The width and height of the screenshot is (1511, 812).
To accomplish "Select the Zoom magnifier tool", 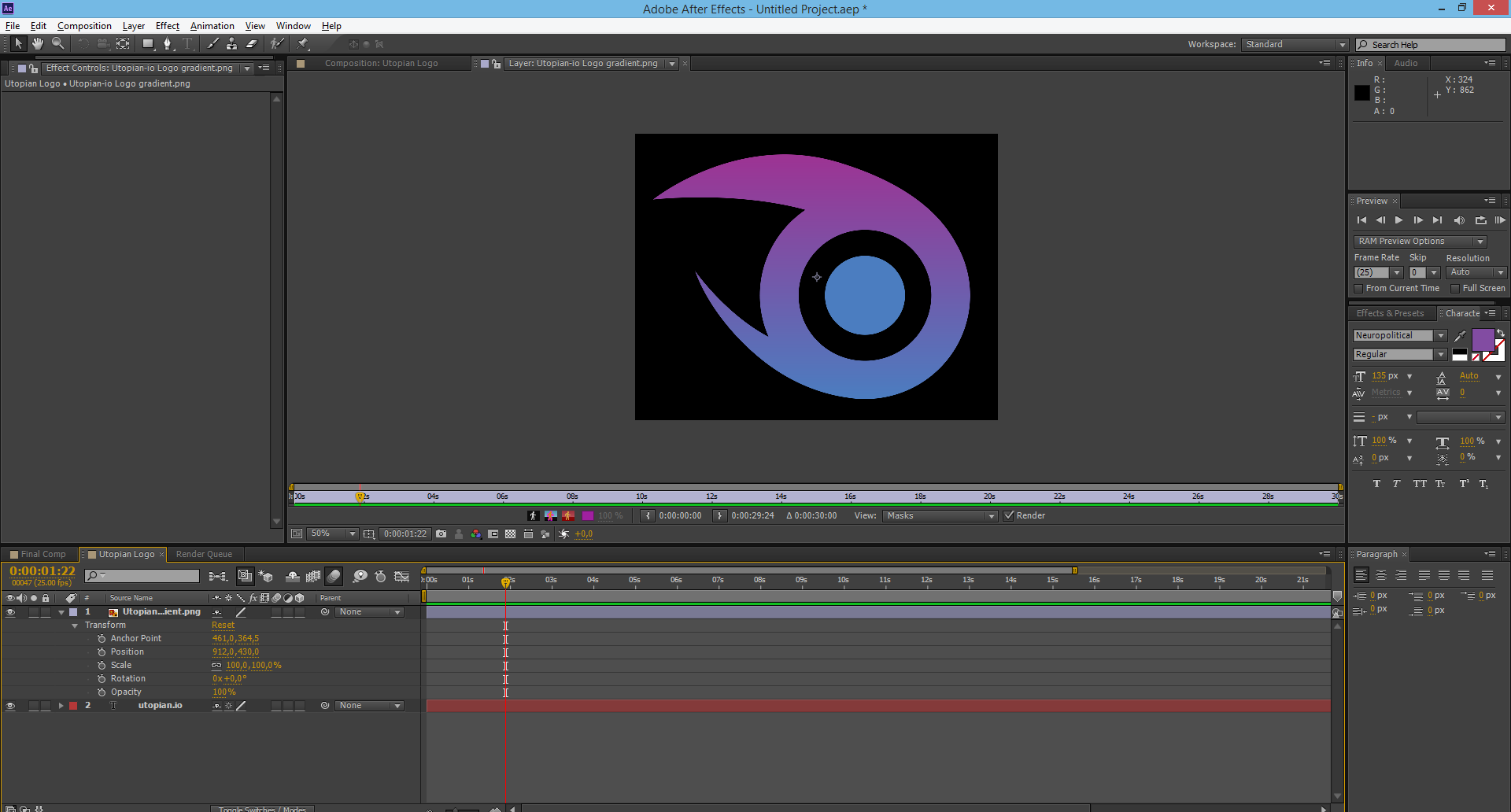I will click(x=58, y=44).
